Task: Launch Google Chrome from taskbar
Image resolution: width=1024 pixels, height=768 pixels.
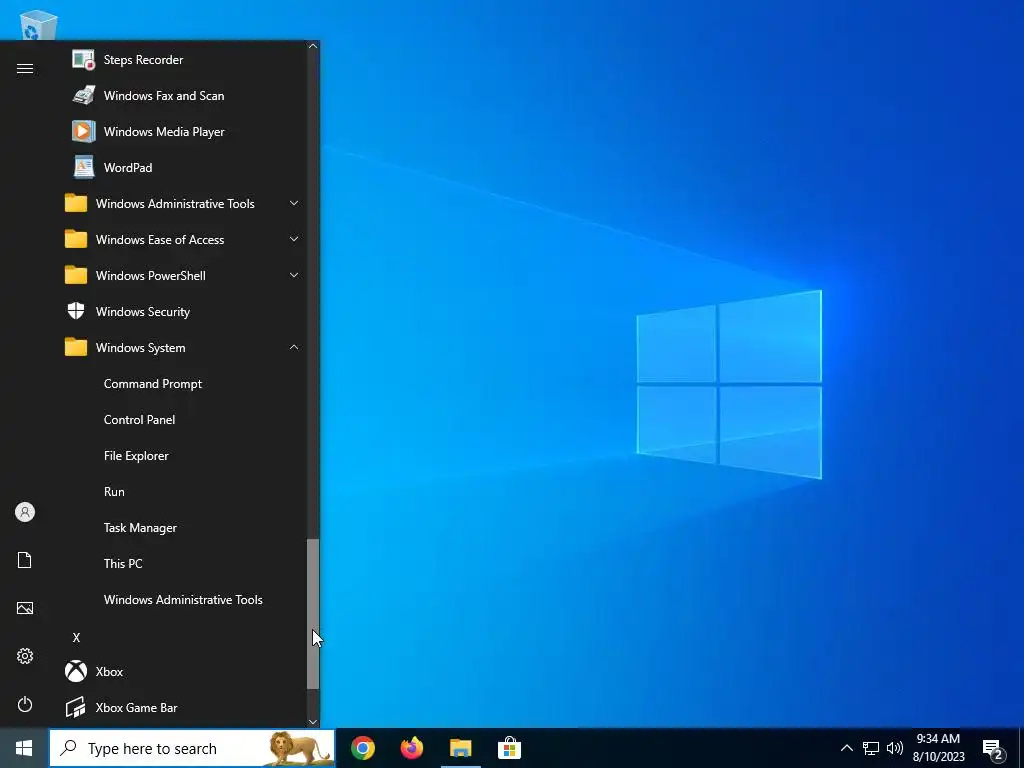Action: [x=362, y=748]
